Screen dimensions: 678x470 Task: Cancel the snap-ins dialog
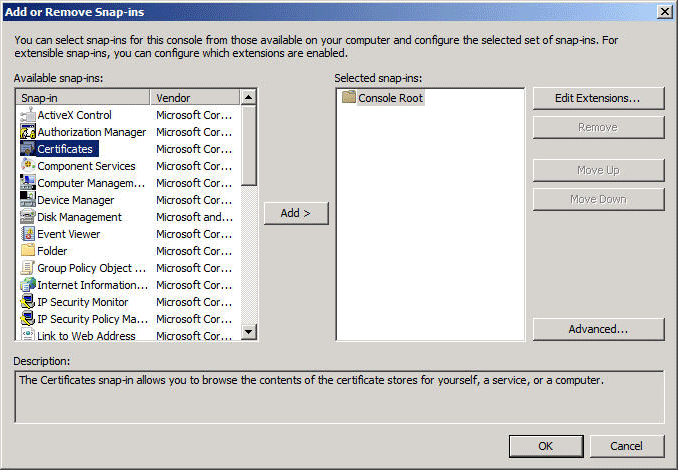627,446
